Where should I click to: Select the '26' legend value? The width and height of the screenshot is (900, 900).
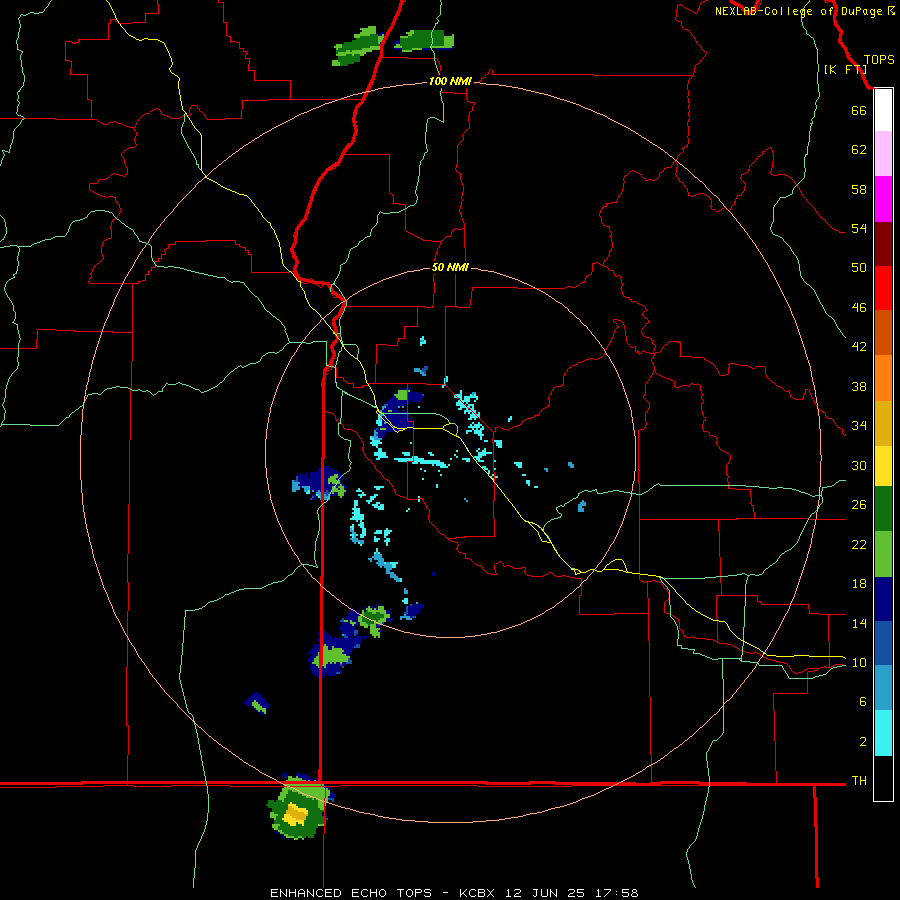tap(859, 505)
